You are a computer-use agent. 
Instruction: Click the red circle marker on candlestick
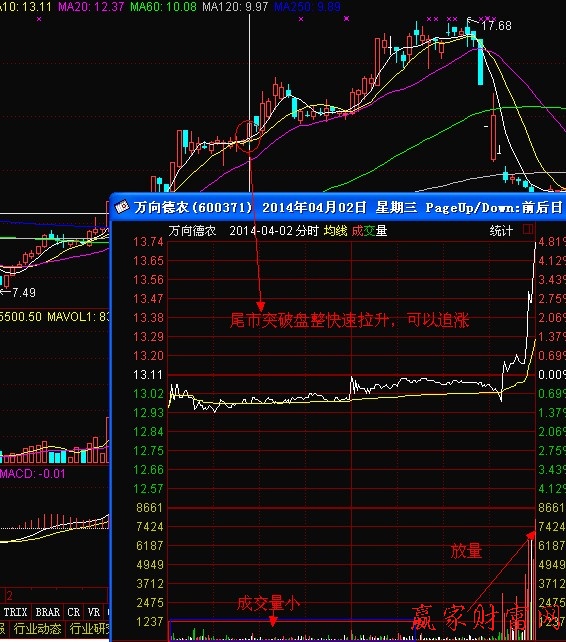pyautogui.click(x=249, y=136)
